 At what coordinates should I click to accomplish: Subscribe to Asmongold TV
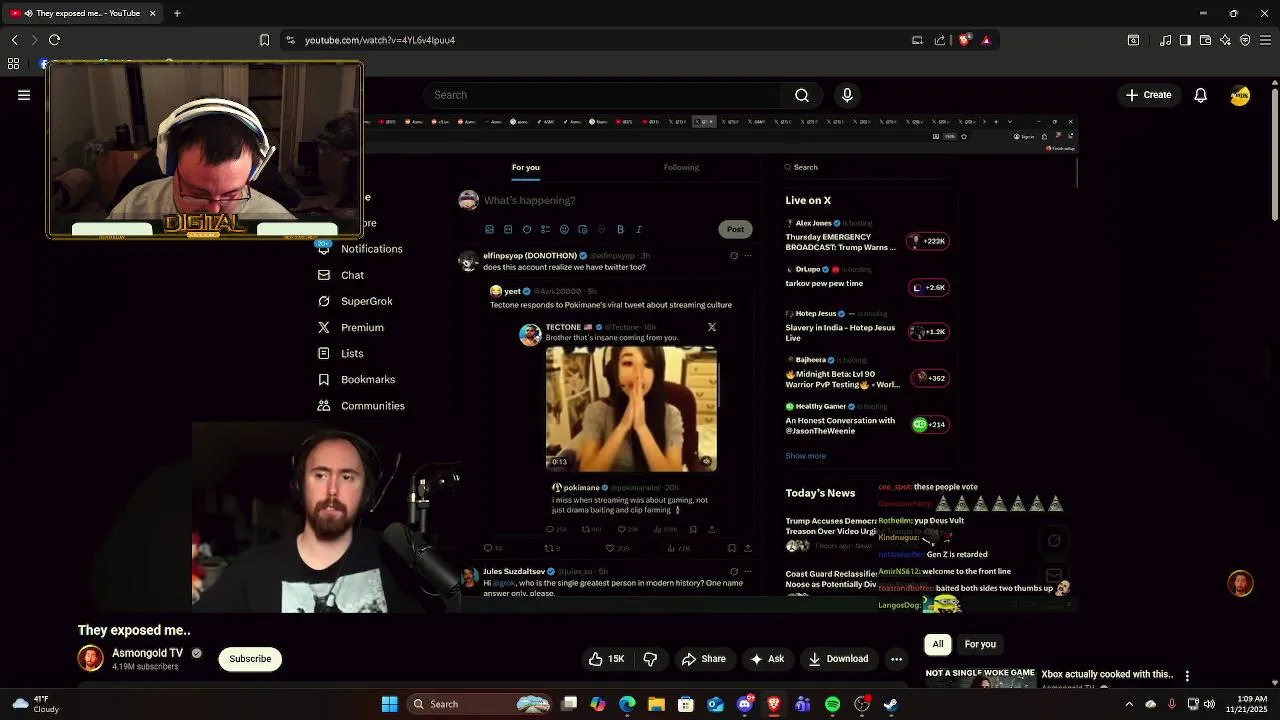[250, 659]
